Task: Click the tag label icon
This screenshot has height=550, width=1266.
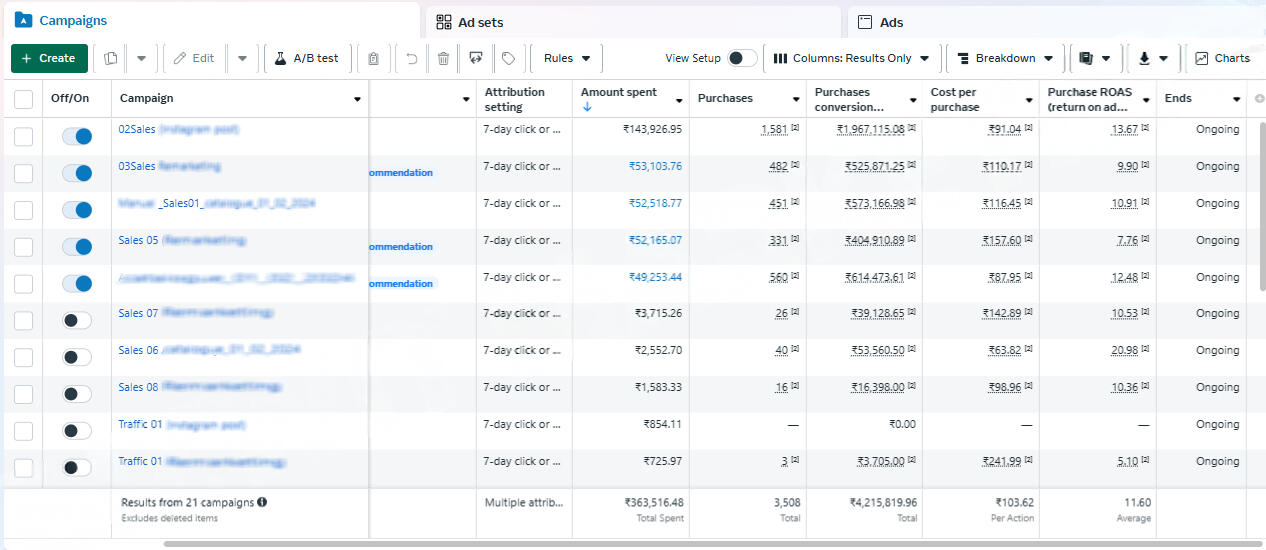Action: pos(508,58)
